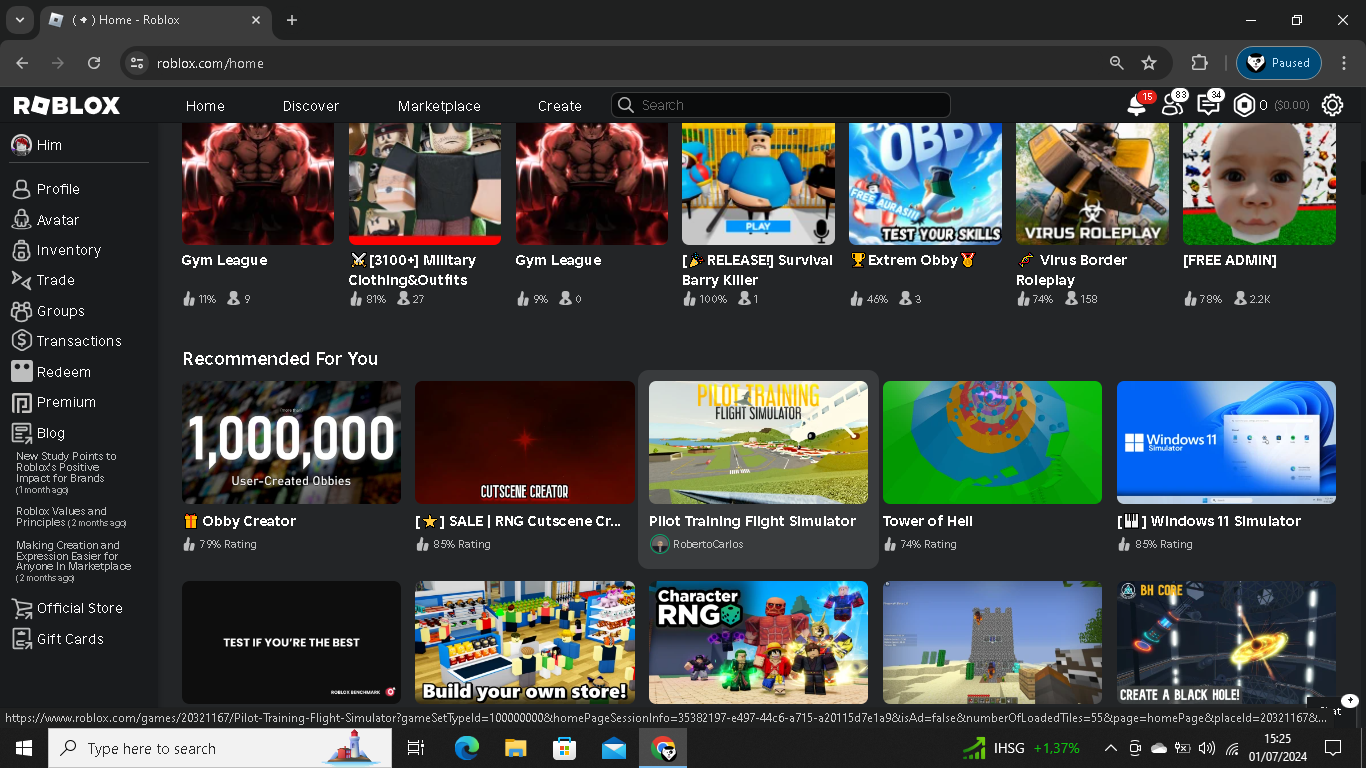The height and width of the screenshot is (768, 1366).
Task: Reload the Roblox page
Action: tap(94, 63)
